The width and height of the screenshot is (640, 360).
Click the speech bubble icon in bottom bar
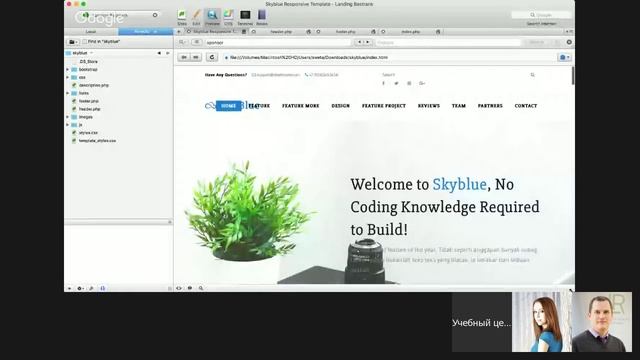tap(190, 288)
